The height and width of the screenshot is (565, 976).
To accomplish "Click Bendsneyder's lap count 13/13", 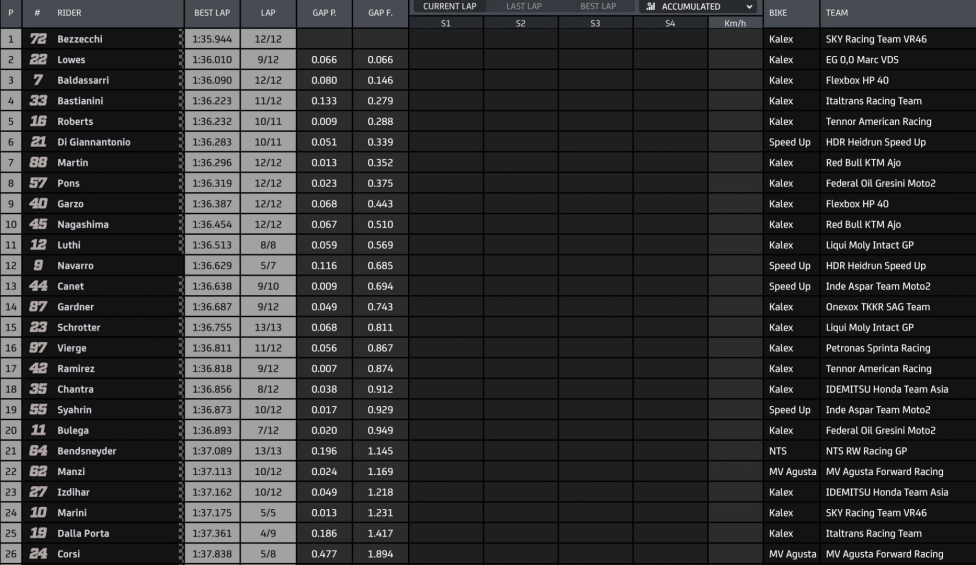I will pyautogui.click(x=268, y=451).
